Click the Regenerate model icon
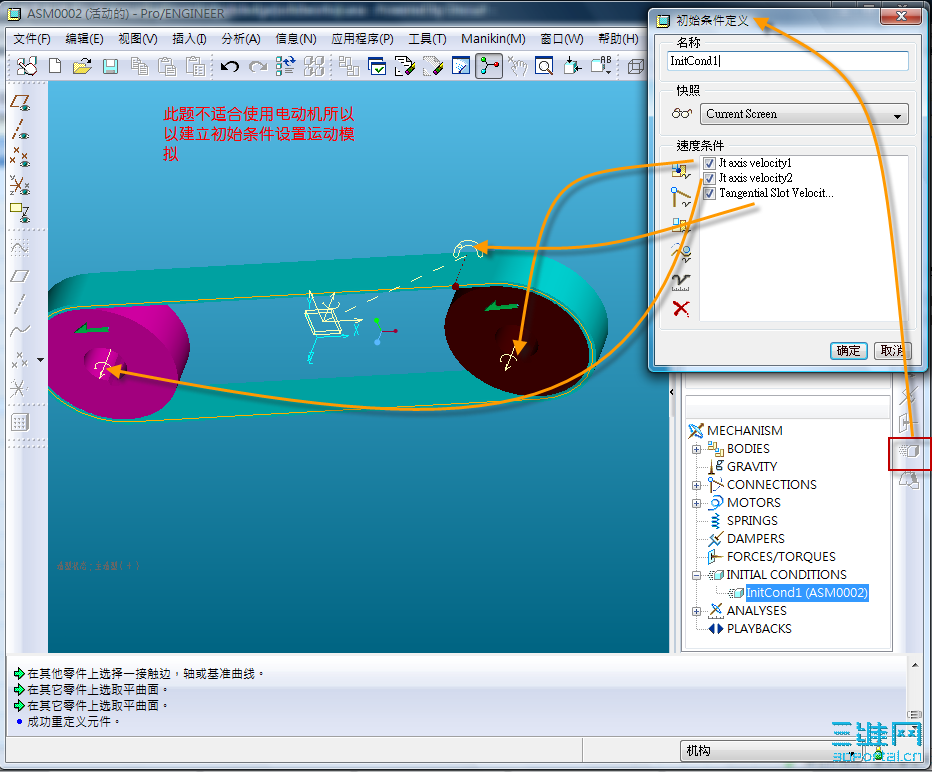 point(285,66)
